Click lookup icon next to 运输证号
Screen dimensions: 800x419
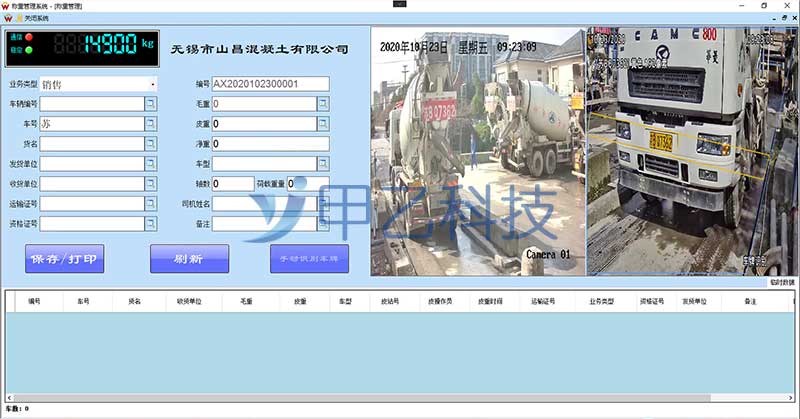click(151, 204)
